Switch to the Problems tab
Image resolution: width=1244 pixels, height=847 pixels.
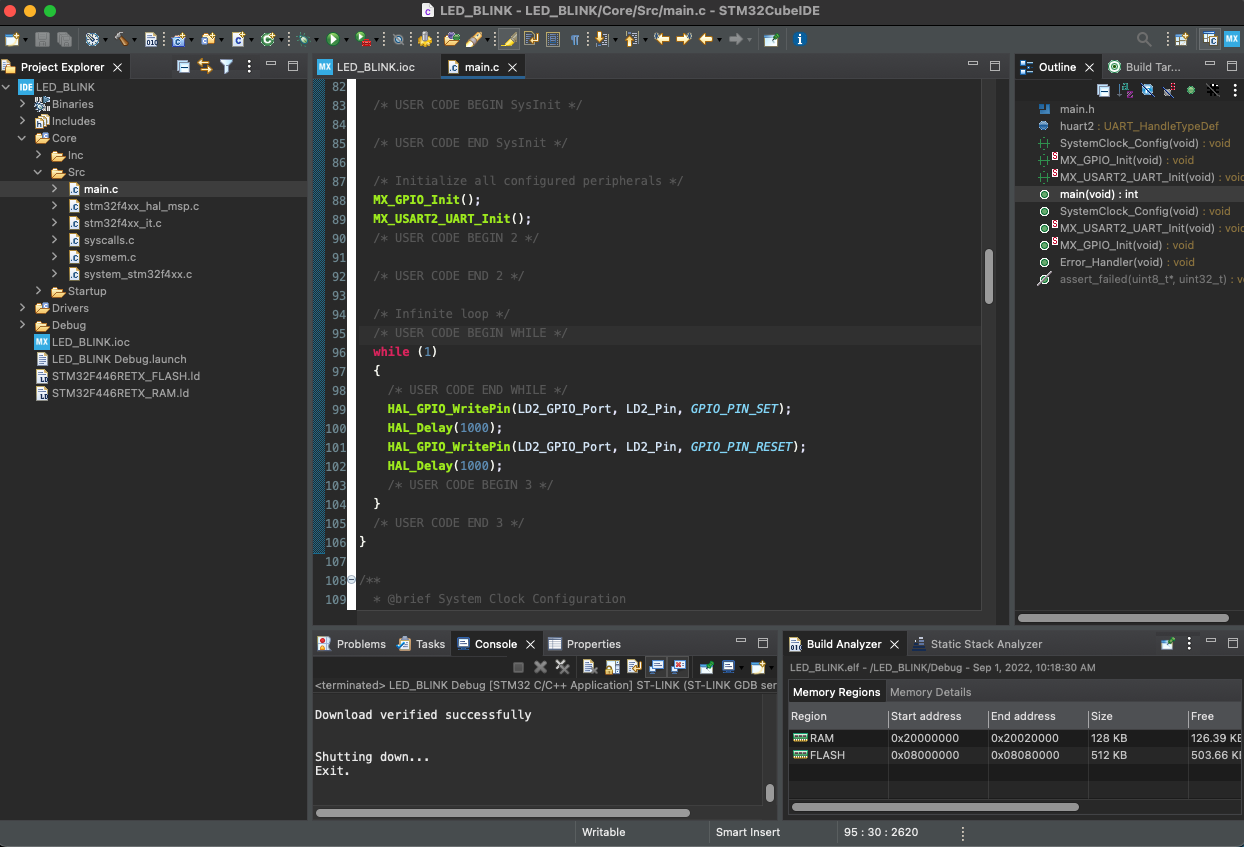pos(351,644)
